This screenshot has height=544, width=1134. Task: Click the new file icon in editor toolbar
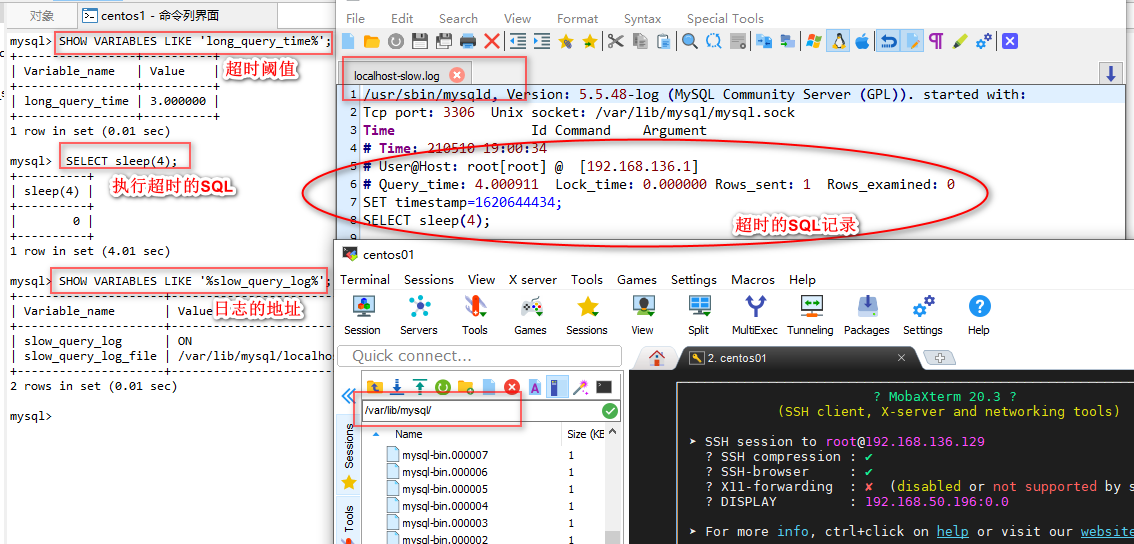(348, 41)
